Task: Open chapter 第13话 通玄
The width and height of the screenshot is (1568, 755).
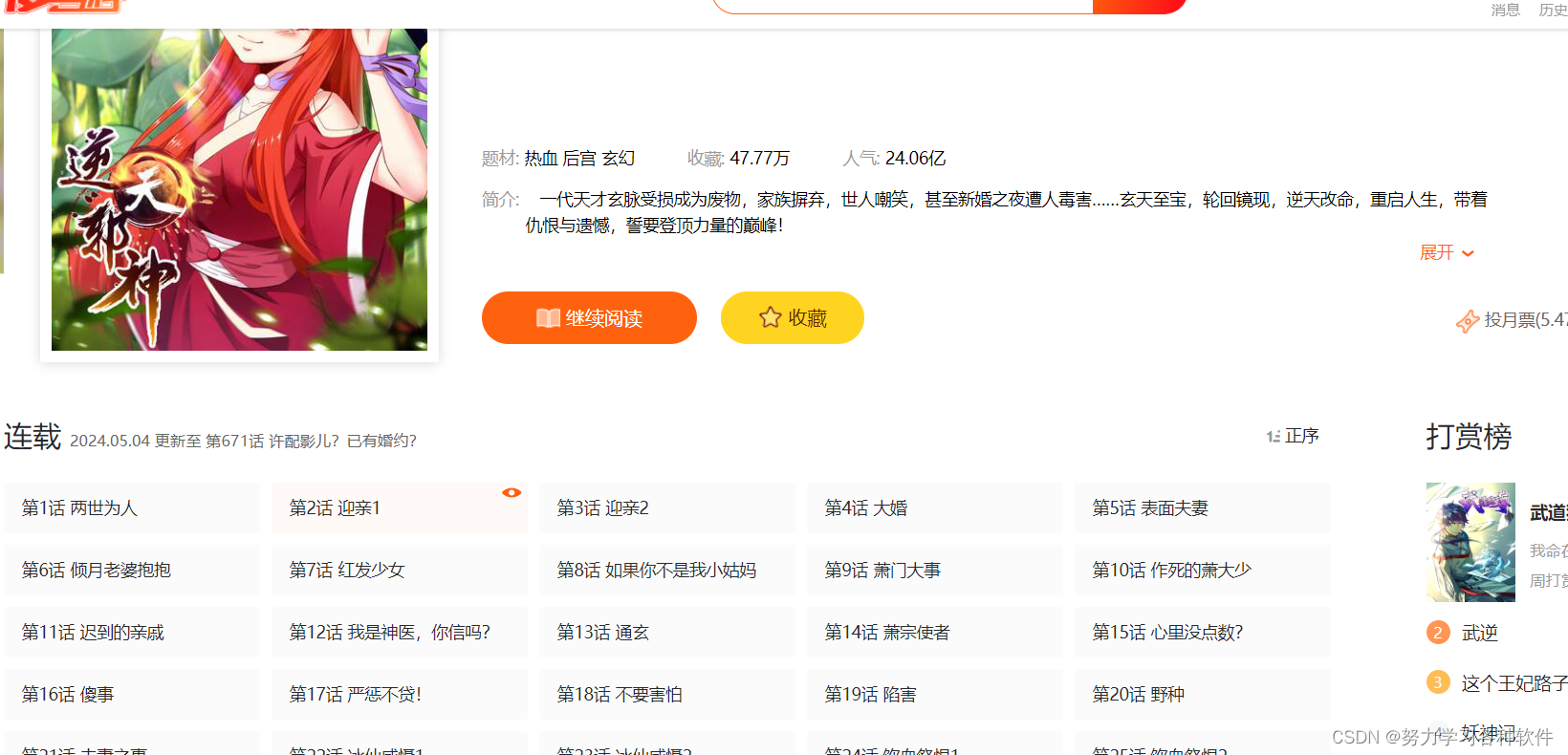Action: pos(667,632)
